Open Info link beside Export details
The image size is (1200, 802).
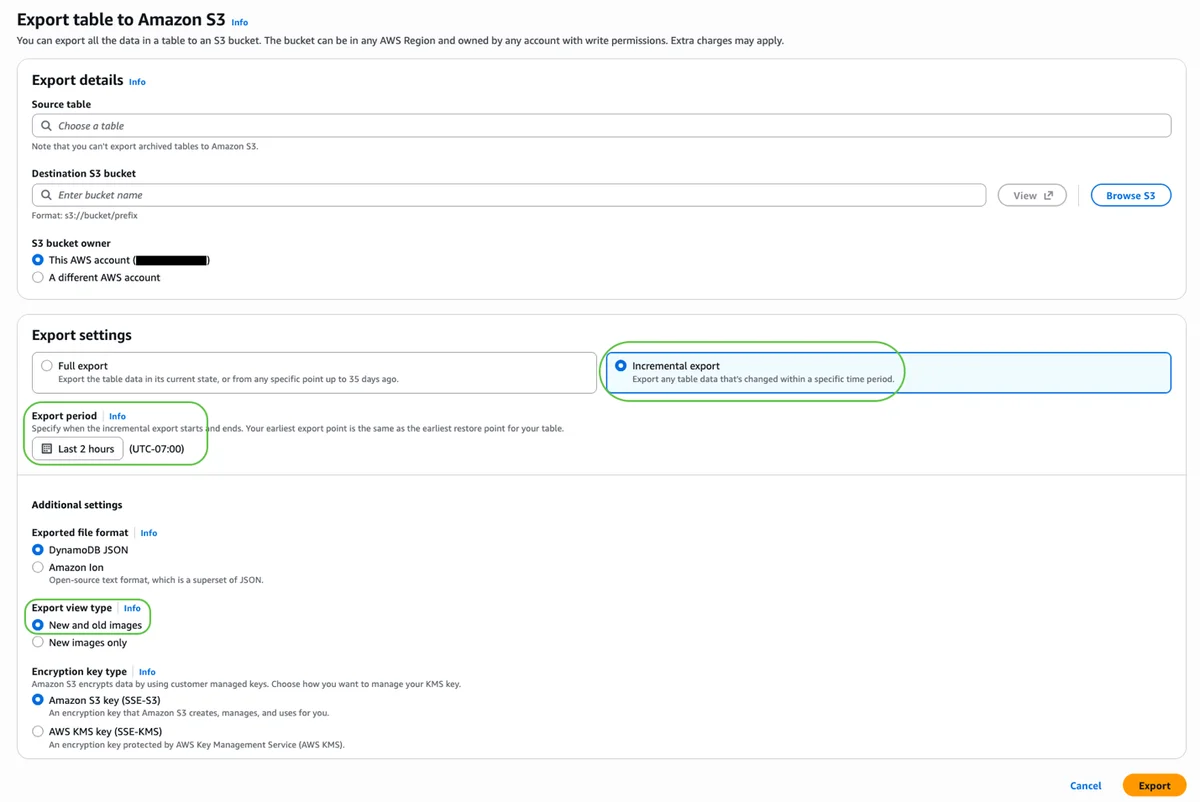tap(137, 82)
